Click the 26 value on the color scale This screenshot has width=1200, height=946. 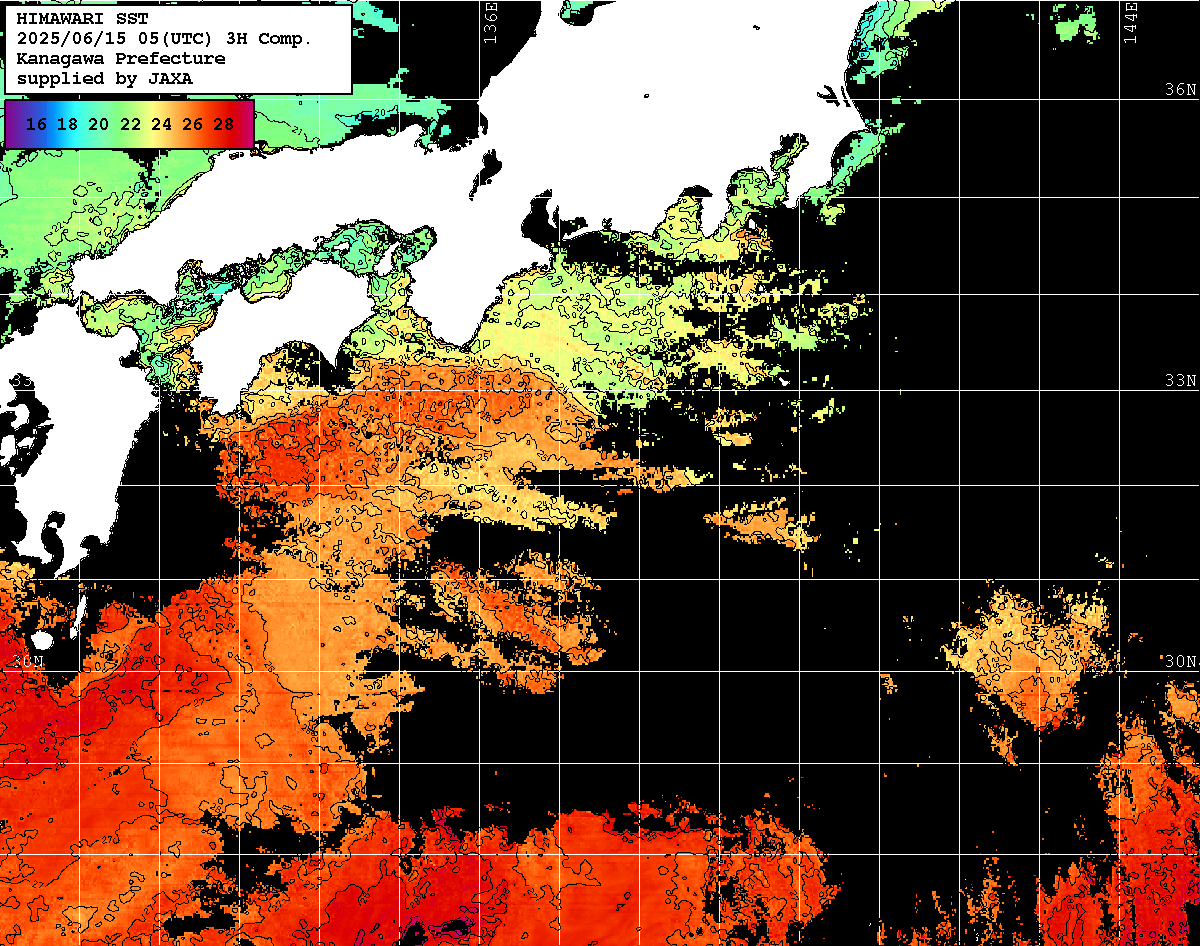192,124
